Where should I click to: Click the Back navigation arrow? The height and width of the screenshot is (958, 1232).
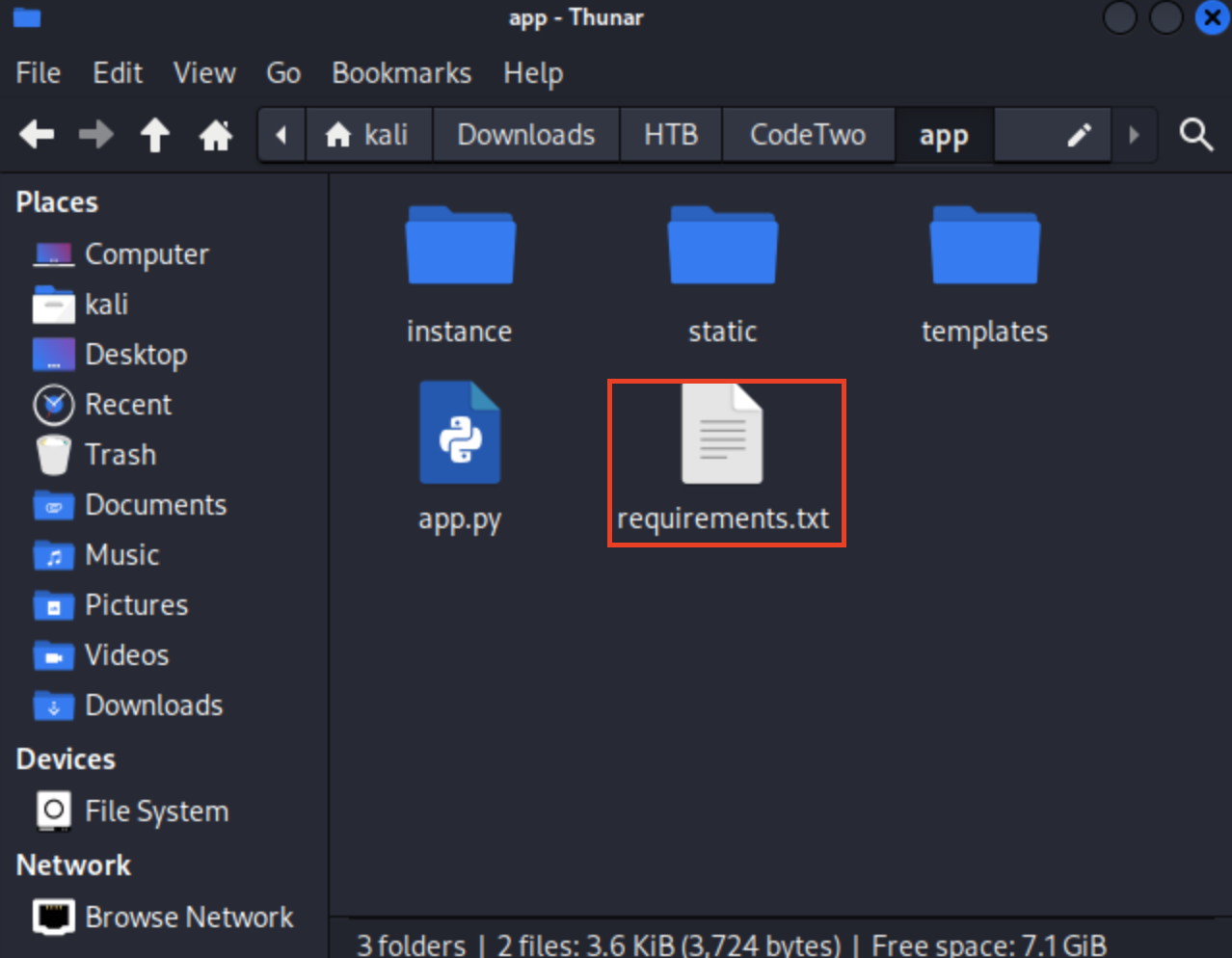click(x=37, y=135)
